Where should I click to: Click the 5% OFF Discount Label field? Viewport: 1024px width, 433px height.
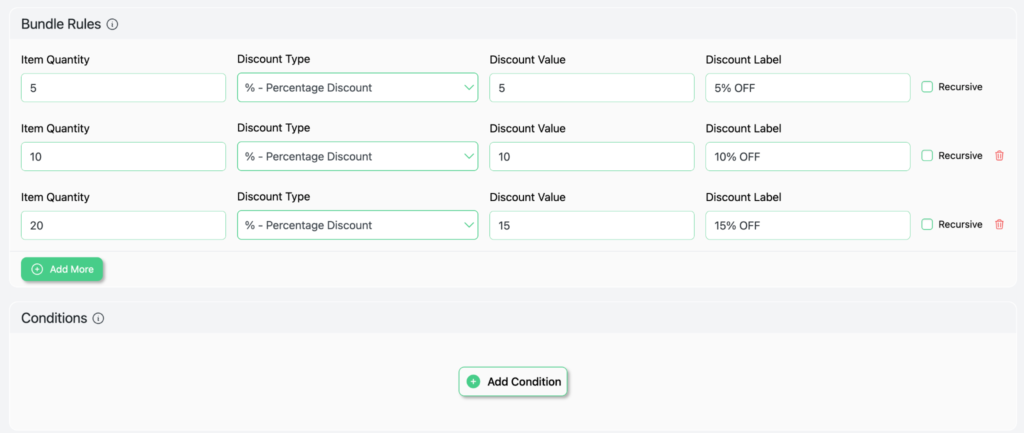click(807, 88)
